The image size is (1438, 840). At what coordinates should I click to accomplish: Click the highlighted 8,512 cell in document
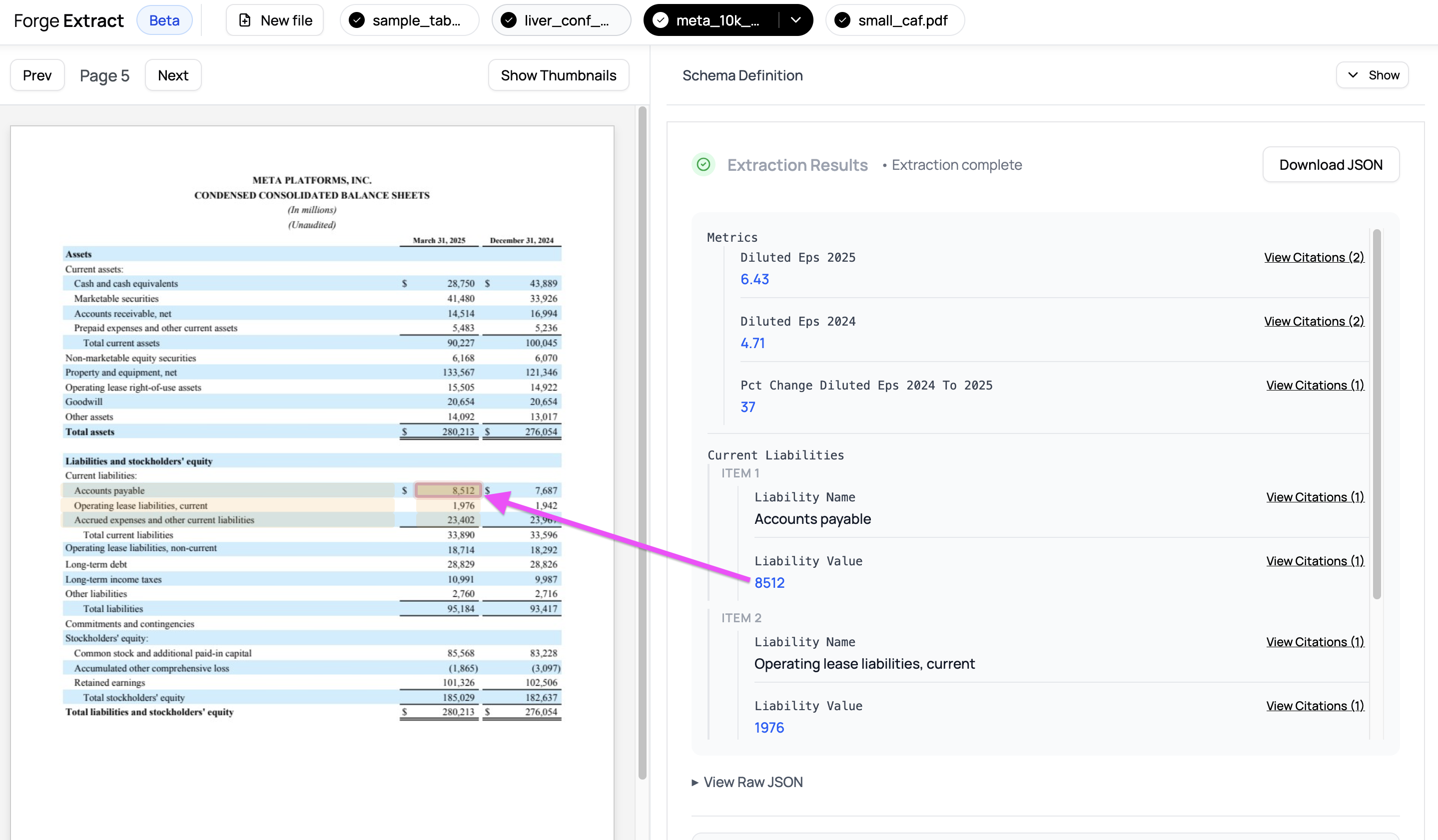(x=448, y=490)
